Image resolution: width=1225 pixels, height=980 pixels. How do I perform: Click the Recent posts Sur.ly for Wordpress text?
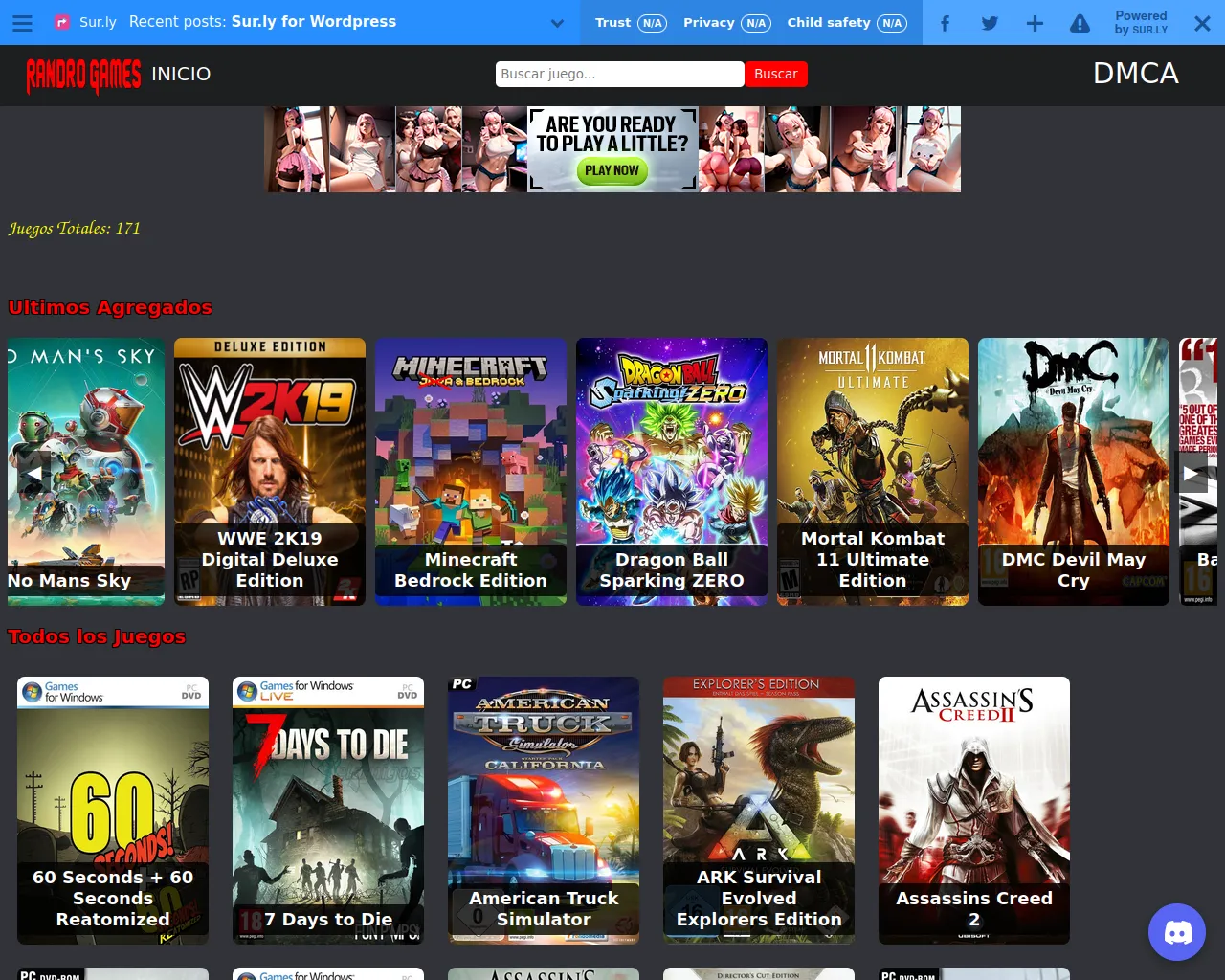262,22
